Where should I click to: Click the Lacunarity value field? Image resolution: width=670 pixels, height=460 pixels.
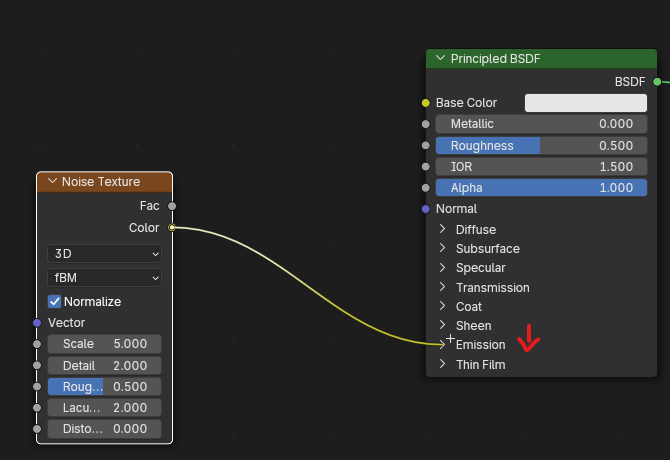[104, 407]
